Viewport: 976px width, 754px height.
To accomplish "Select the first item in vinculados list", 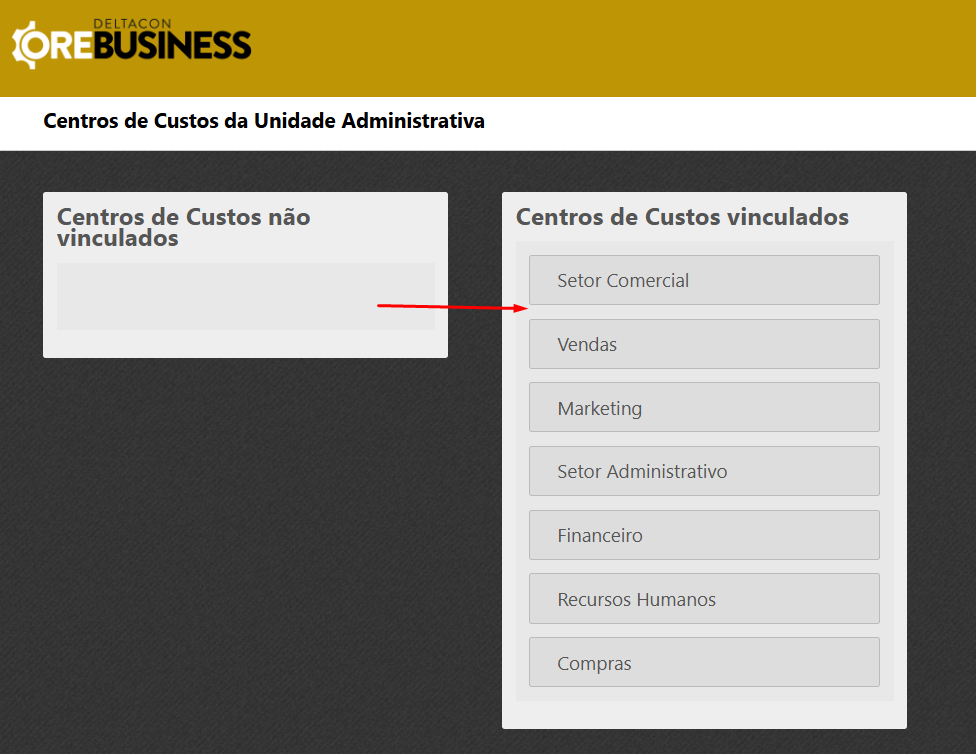I will (703, 280).
